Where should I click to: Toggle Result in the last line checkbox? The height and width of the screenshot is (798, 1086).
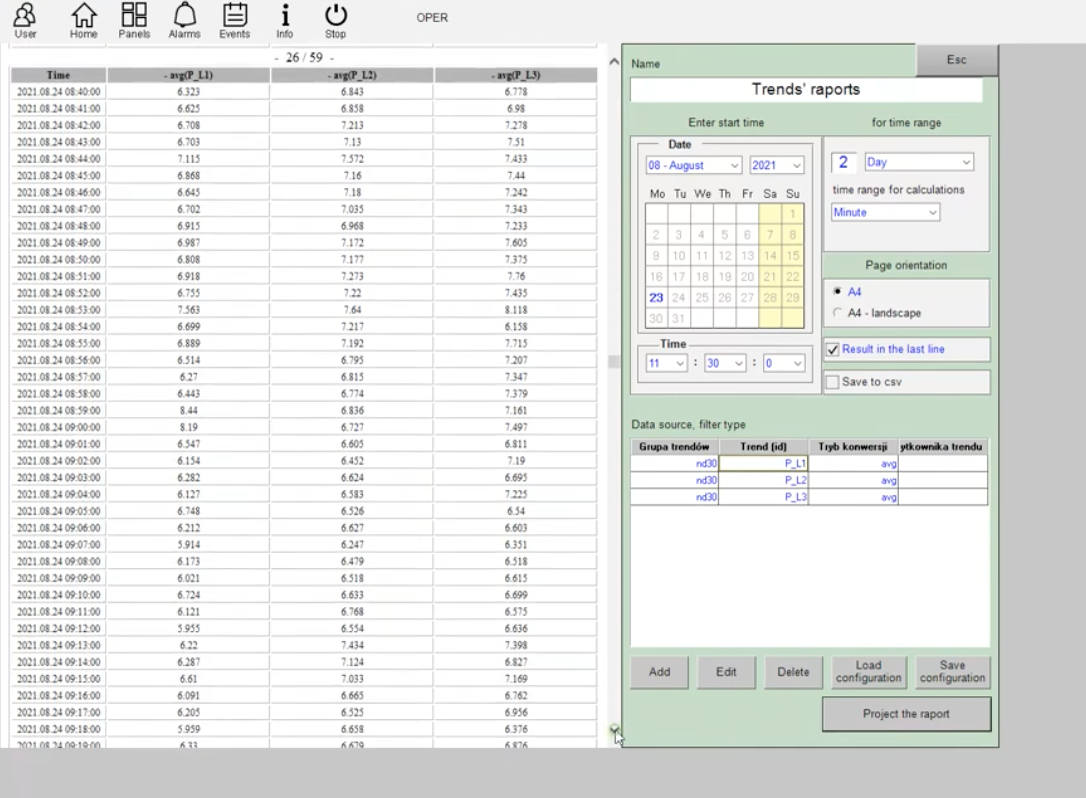[x=833, y=349]
